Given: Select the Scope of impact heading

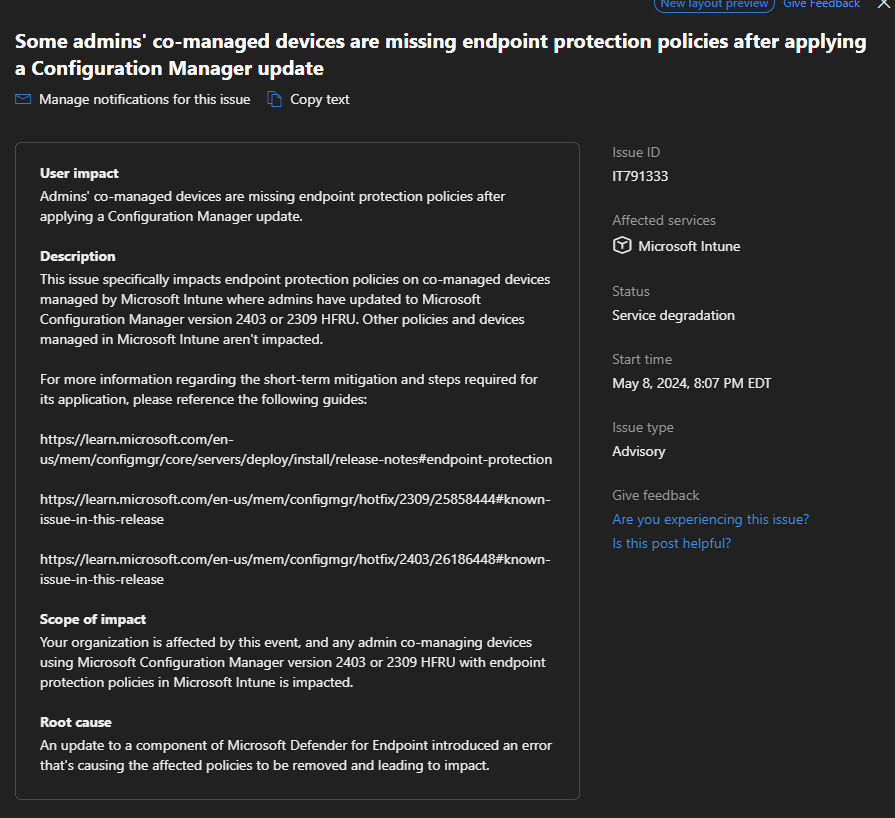Looking at the screenshot, I should [93, 619].
